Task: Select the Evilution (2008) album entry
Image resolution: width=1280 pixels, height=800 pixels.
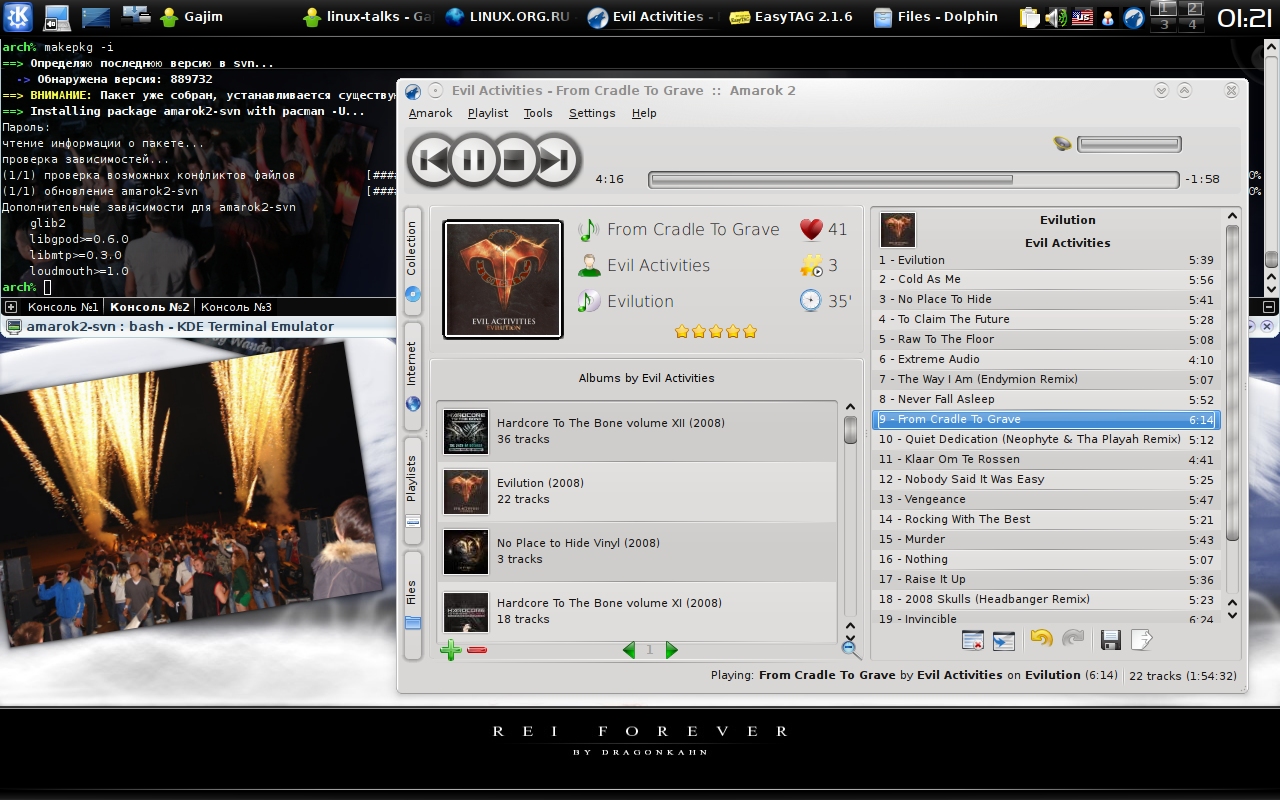Action: tap(637, 491)
